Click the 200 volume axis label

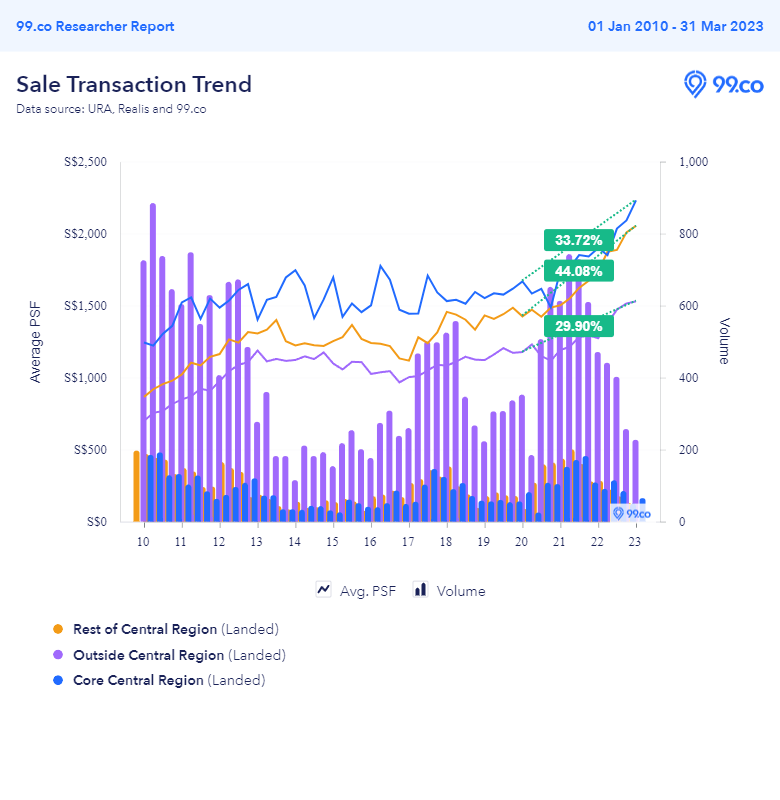[689, 449]
